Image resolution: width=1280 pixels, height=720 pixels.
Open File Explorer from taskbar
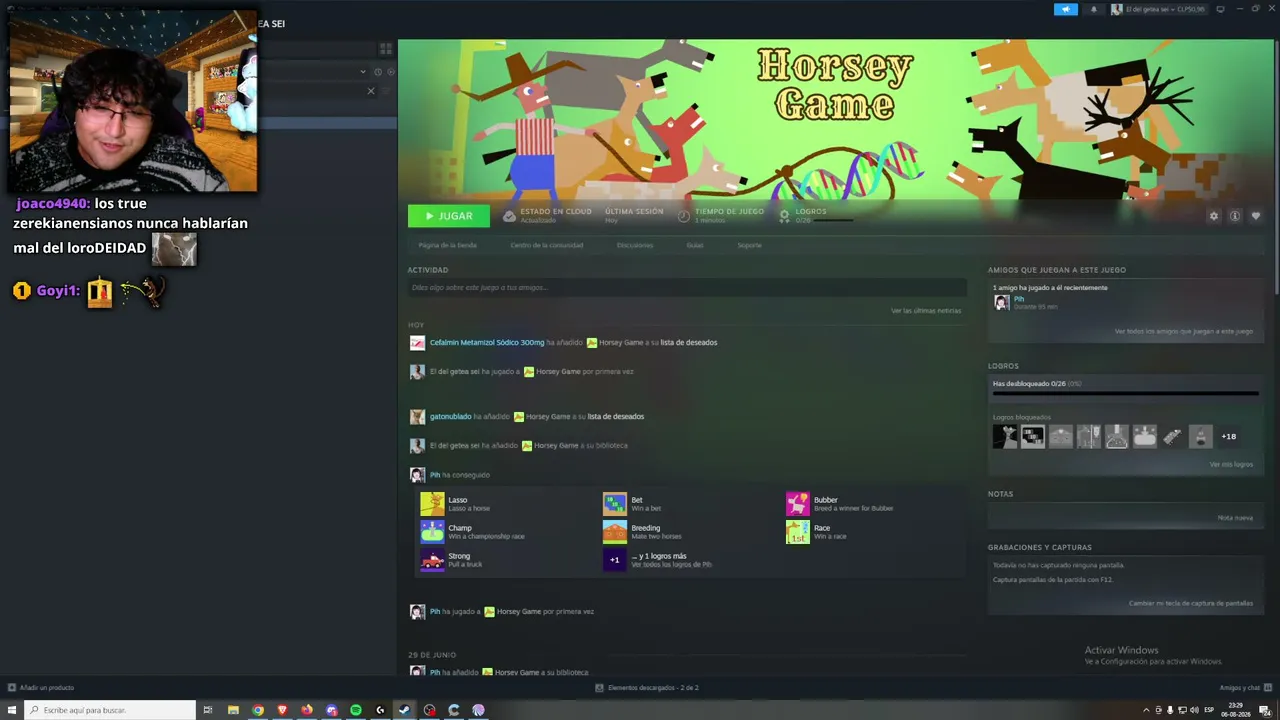(233, 710)
